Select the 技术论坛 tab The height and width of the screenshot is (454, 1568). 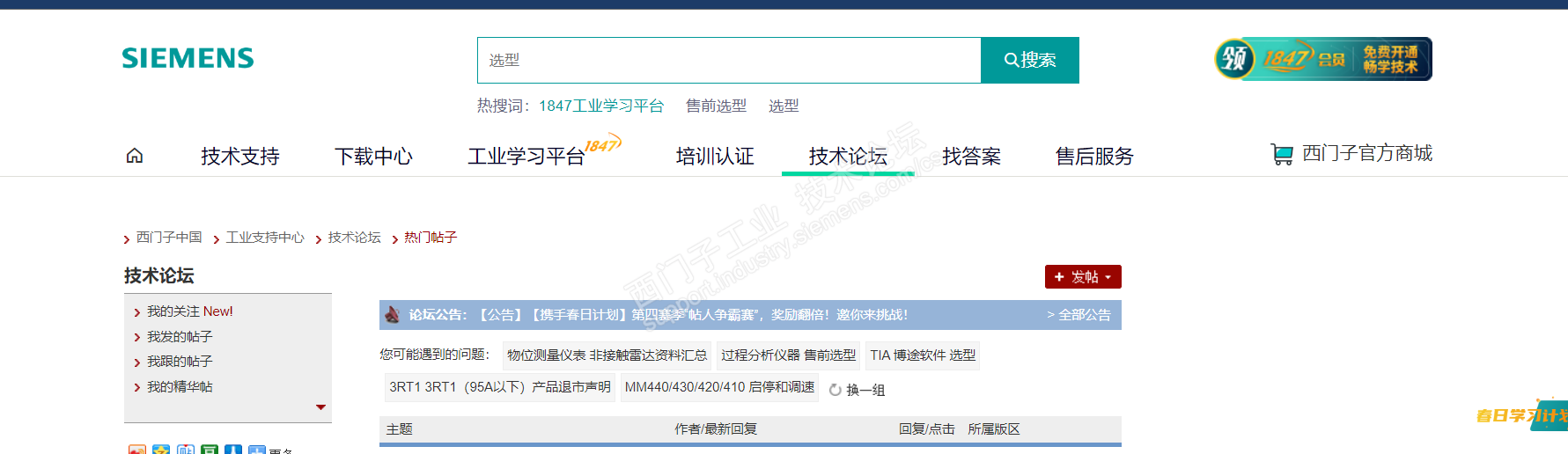(x=848, y=157)
